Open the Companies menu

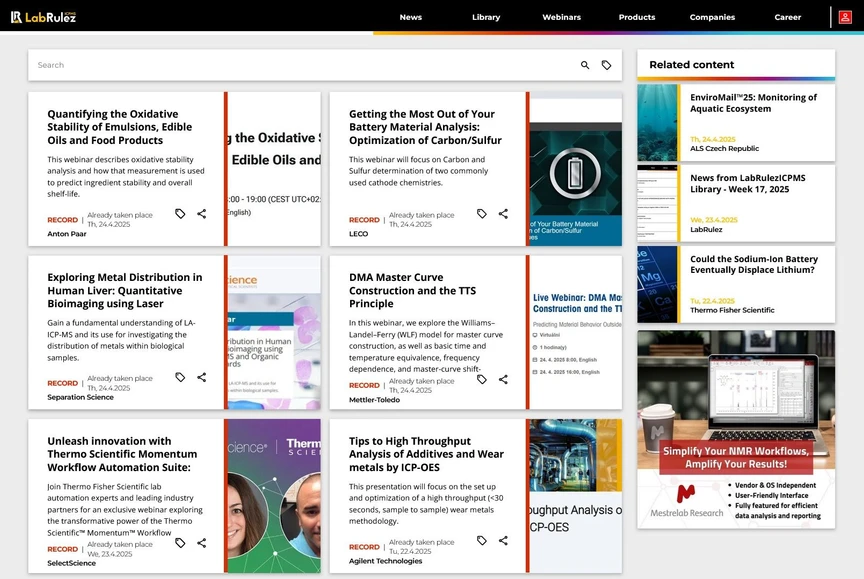pos(712,17)
